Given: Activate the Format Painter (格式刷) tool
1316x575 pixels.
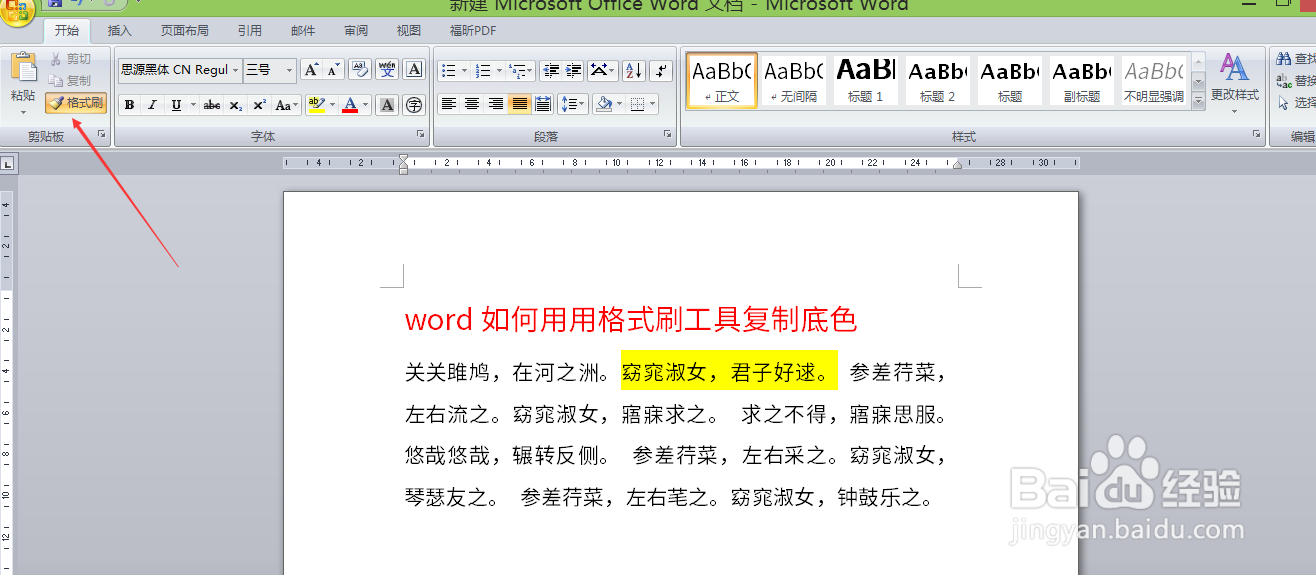Looking at the screenshot, I should (76, 102).
